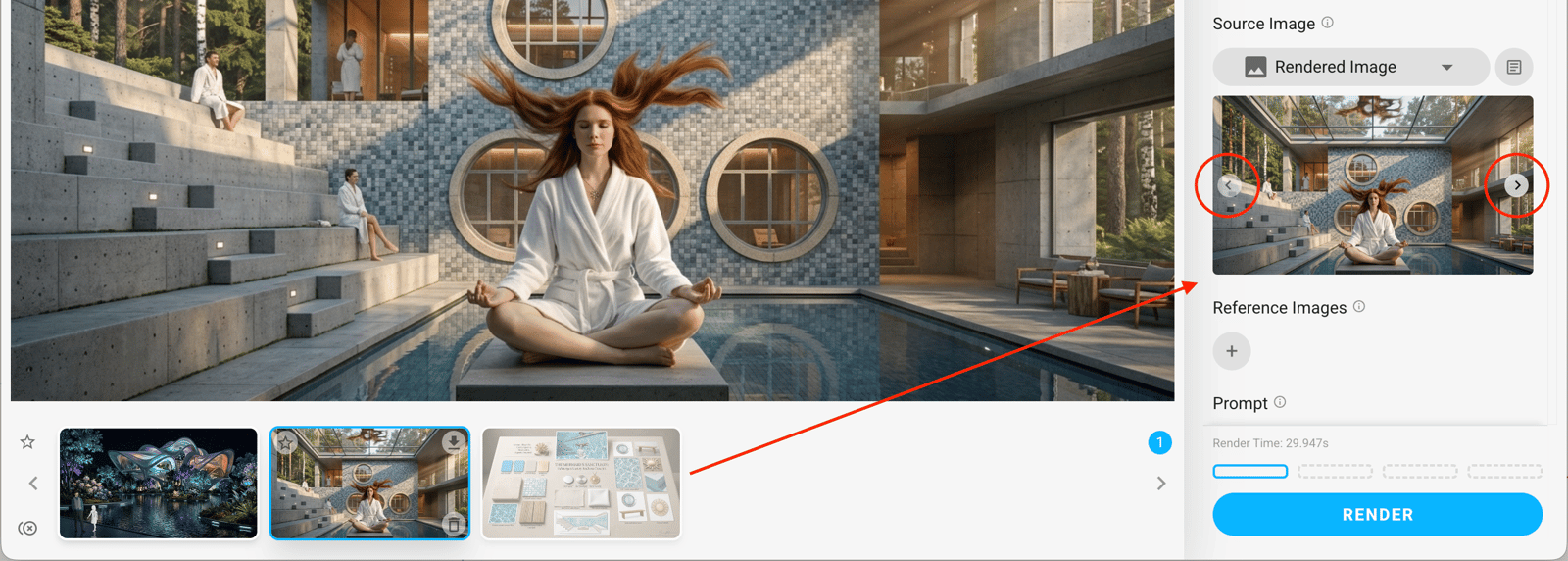Image resolution: width=1568 pixels, height=561 pixels.
Task: Add a reference image with plus button
Action: [1232, 351]
